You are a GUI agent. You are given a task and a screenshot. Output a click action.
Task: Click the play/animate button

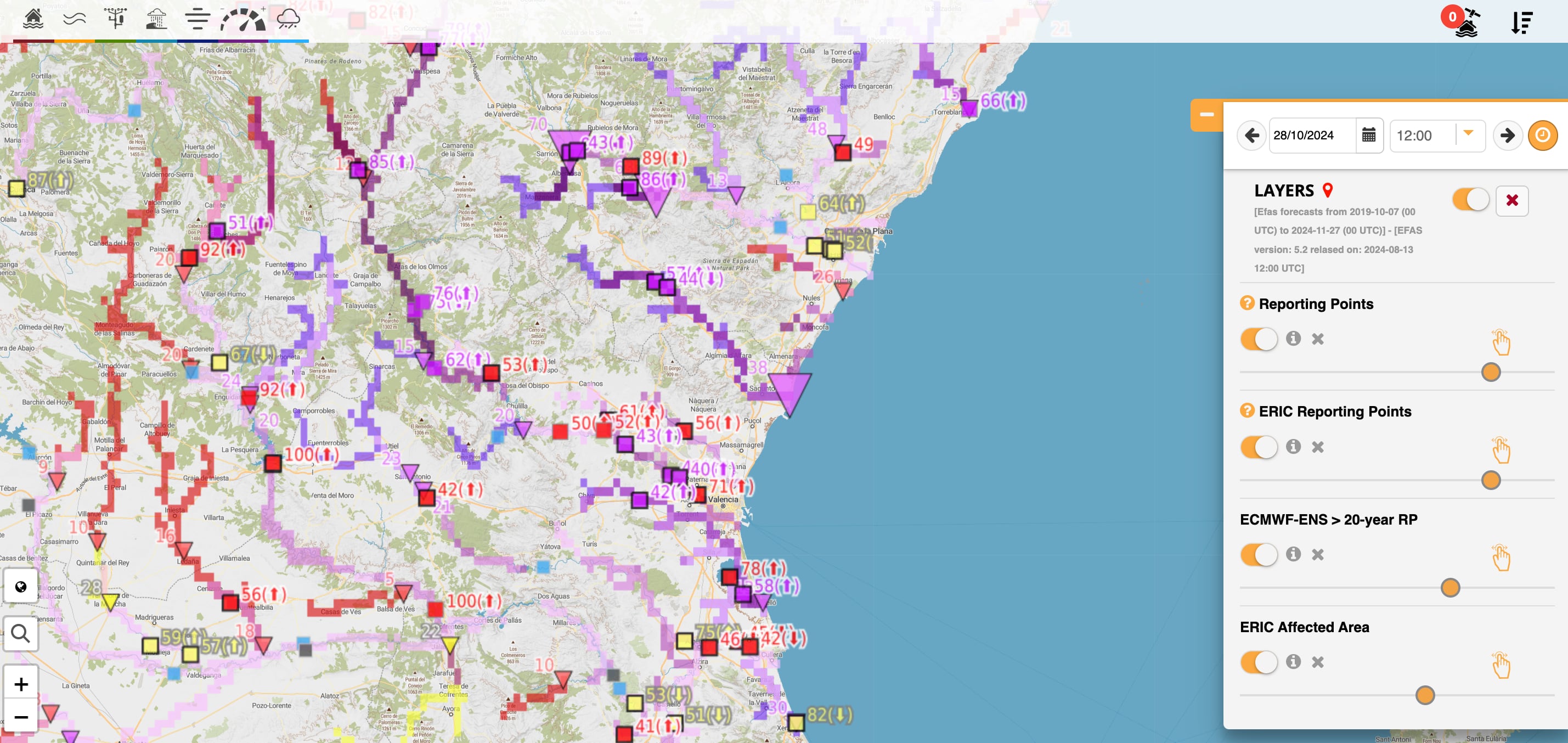coord(1543,135)
